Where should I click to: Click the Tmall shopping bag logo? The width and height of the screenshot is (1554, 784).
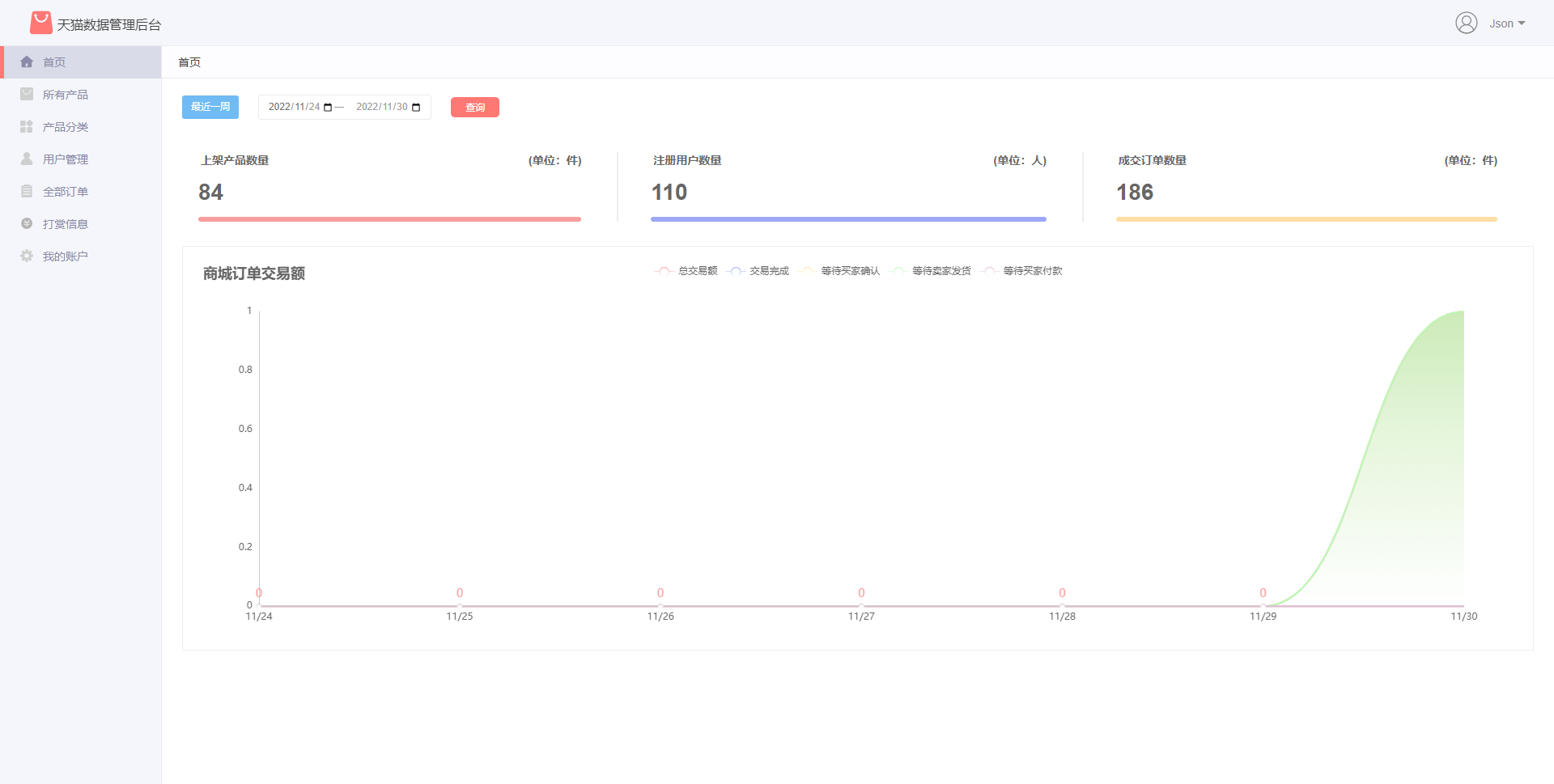coord(41,23)
